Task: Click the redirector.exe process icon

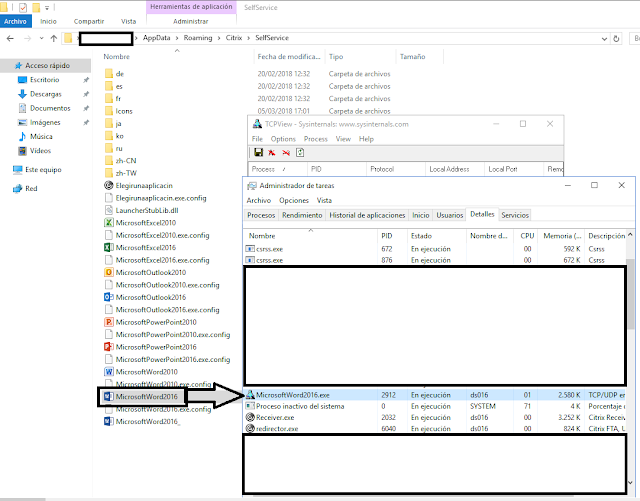Action: pos(250,428)
